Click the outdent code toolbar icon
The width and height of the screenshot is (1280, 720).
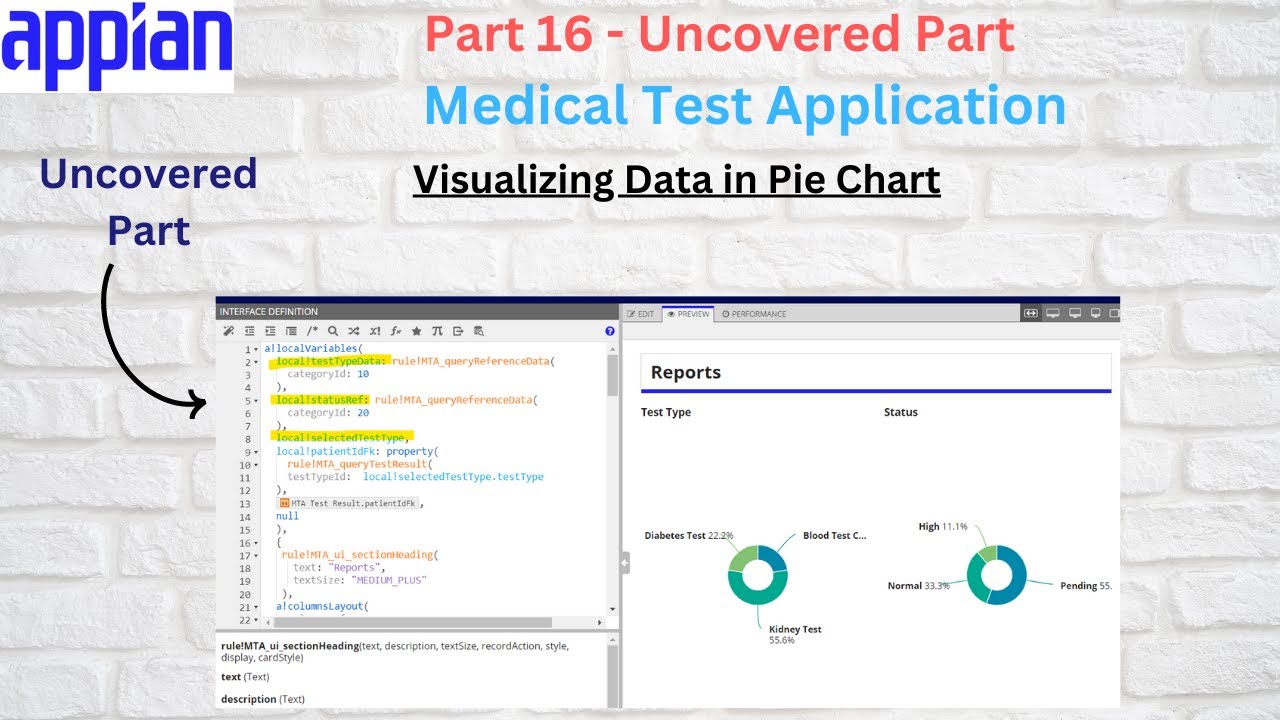tap(249, 331)
